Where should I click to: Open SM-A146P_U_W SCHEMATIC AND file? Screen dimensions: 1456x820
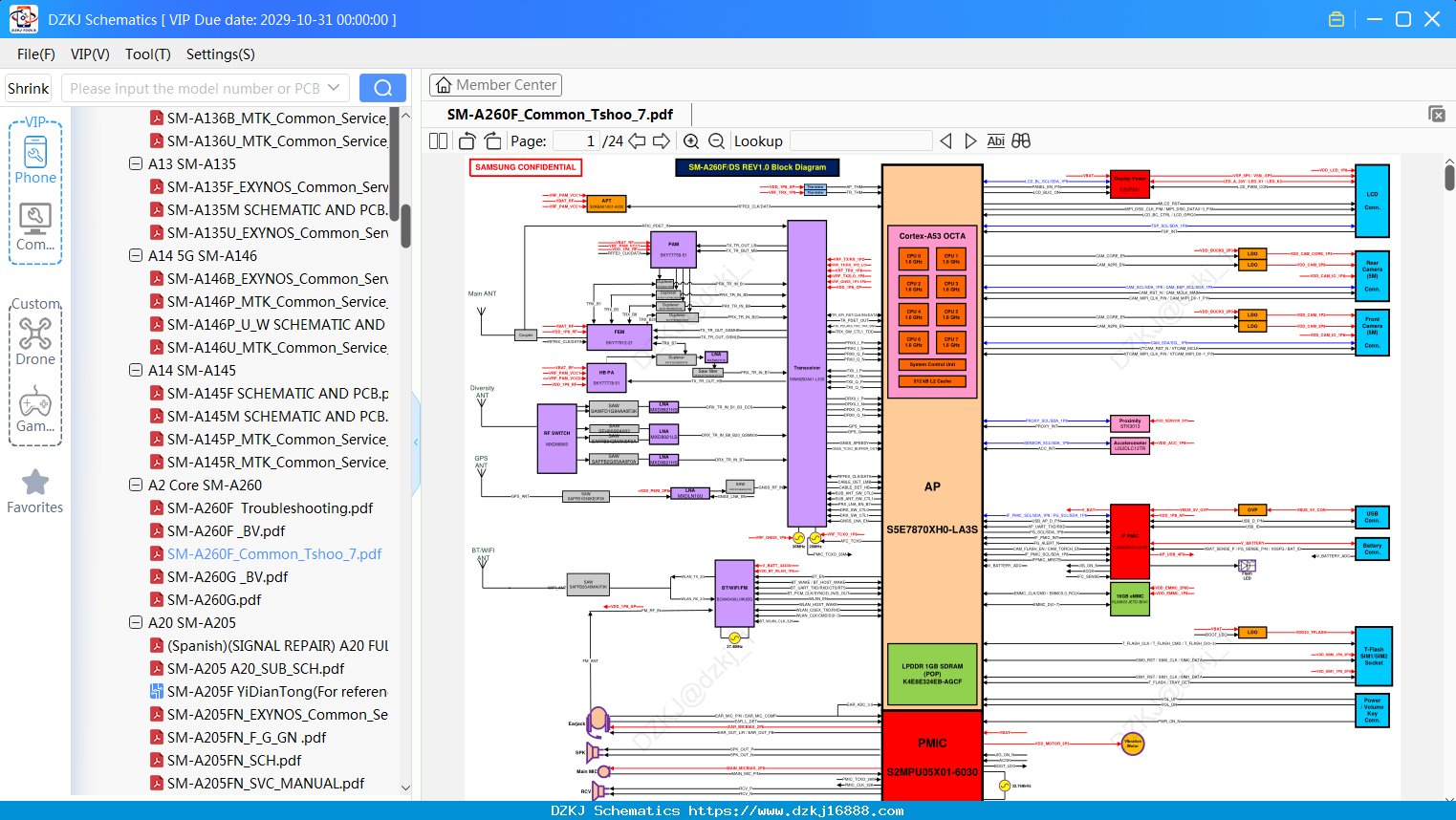pos(276,324)
